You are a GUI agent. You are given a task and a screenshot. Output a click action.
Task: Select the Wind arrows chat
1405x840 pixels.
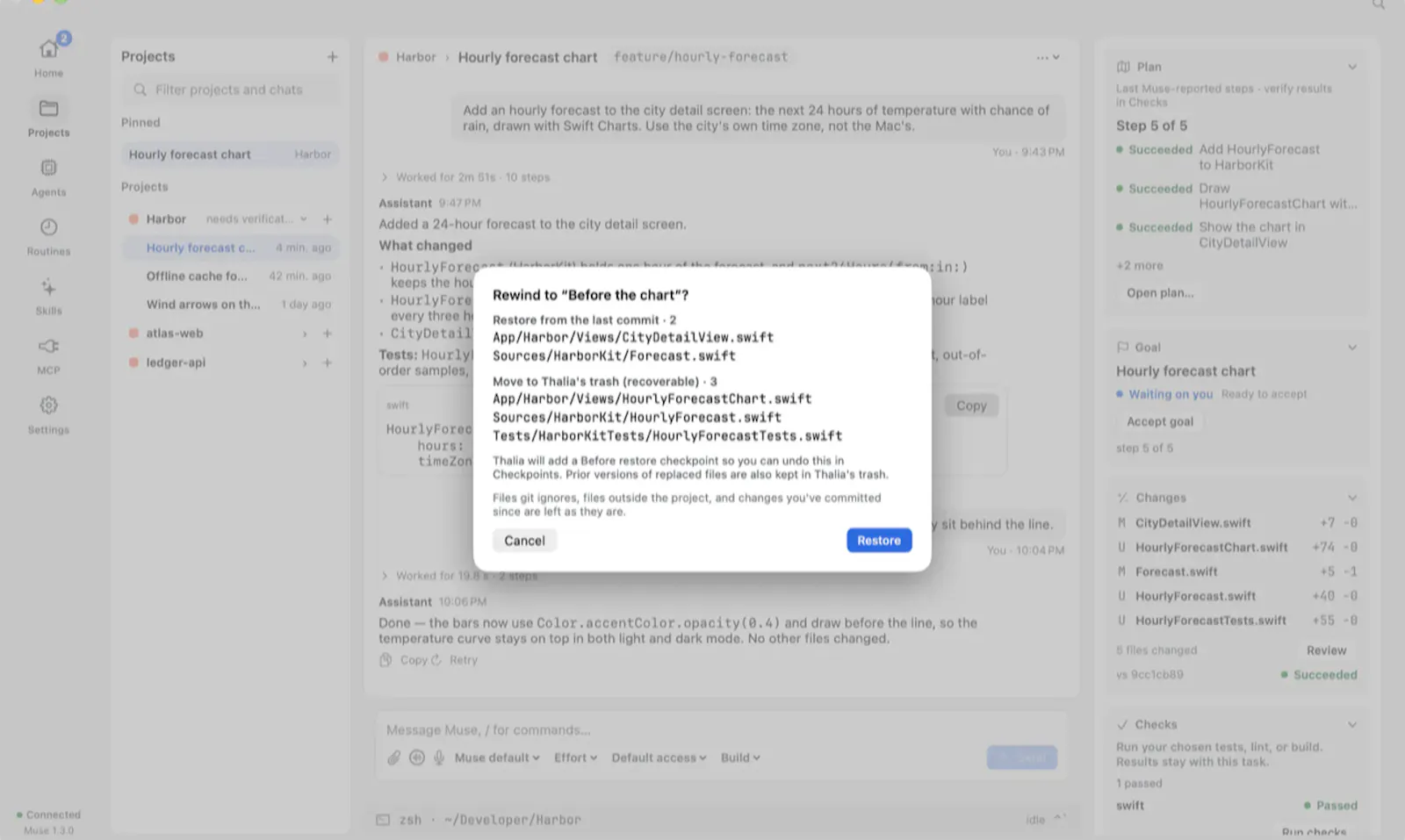230,305
